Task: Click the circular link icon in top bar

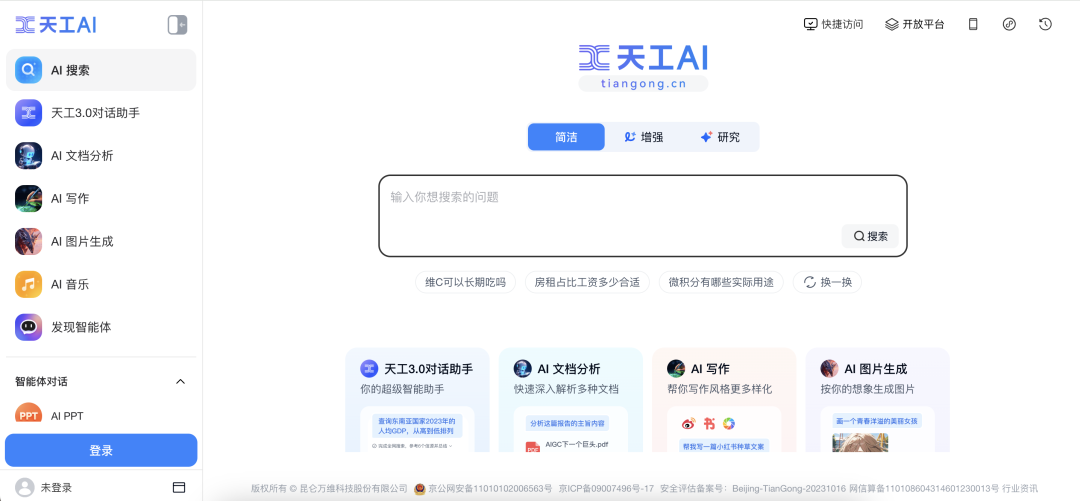Action: coord(1009,24)
